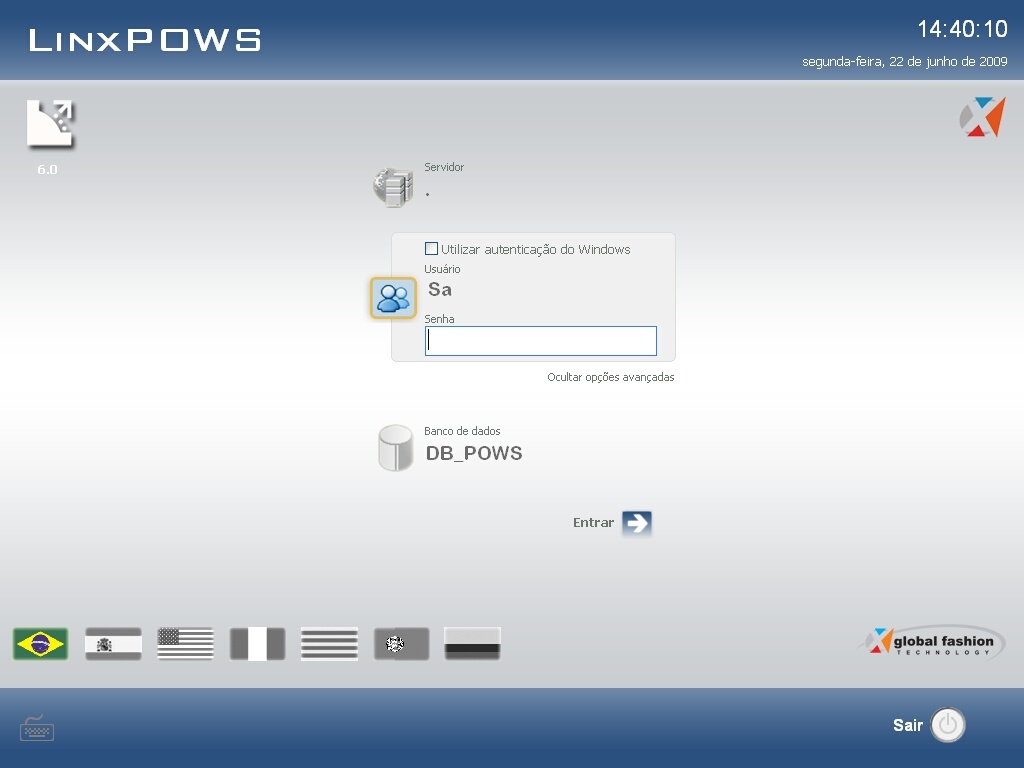
Task: Click Ocultar opções avançadas link
Action: click(611, 377)
